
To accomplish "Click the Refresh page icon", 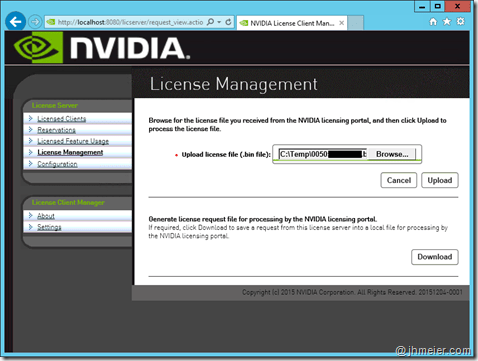I will [x=228, y=22].
